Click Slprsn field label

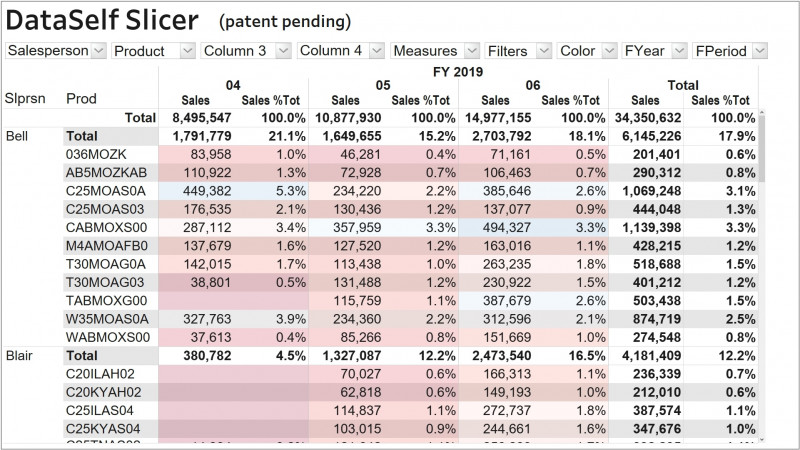click(x=25, y=98)
